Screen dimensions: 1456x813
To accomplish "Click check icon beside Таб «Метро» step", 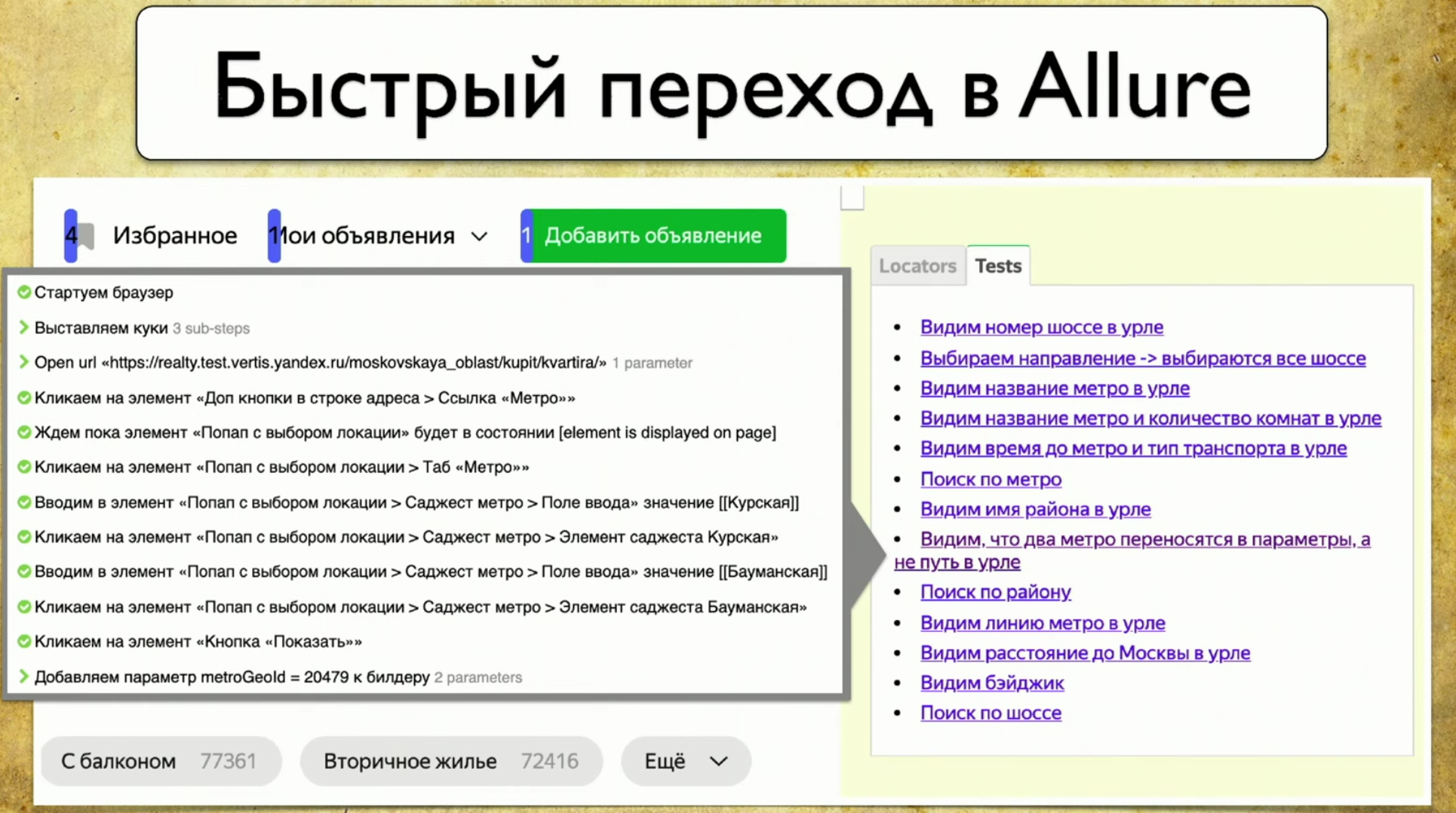I will point(24,467).
